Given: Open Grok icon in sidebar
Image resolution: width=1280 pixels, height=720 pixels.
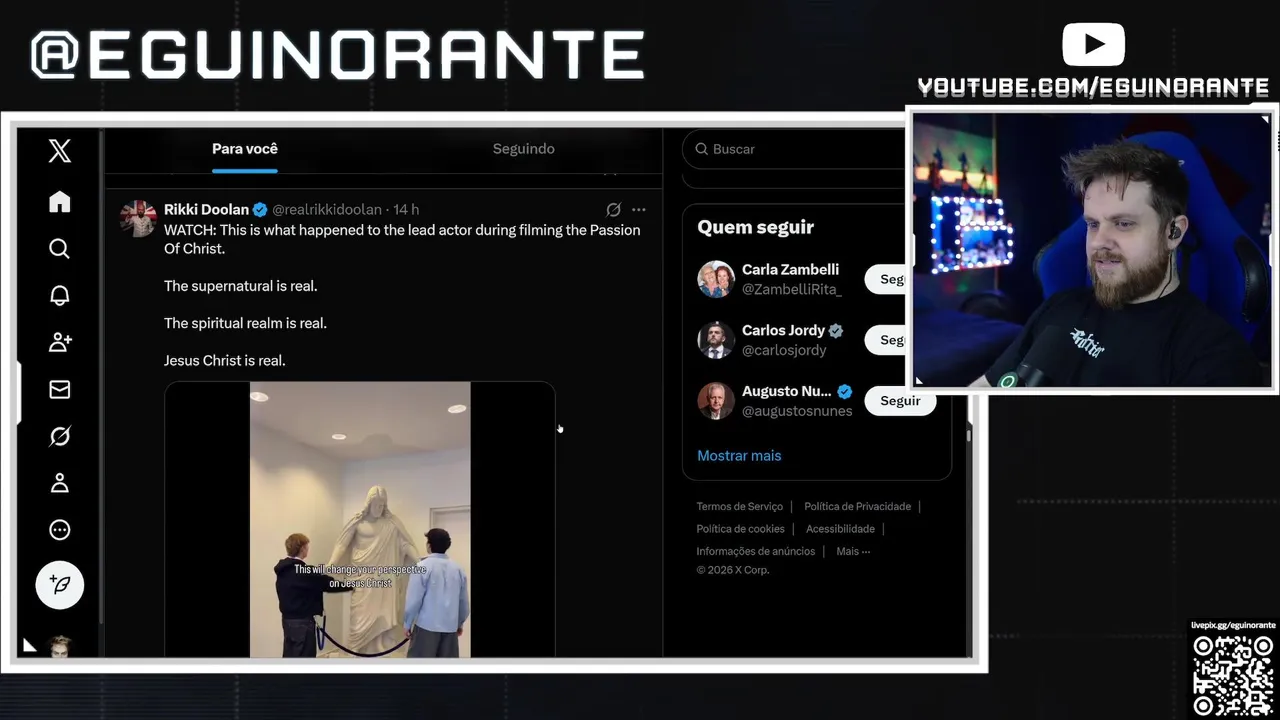Looking at the screenshot, I should tap(60, 436).
